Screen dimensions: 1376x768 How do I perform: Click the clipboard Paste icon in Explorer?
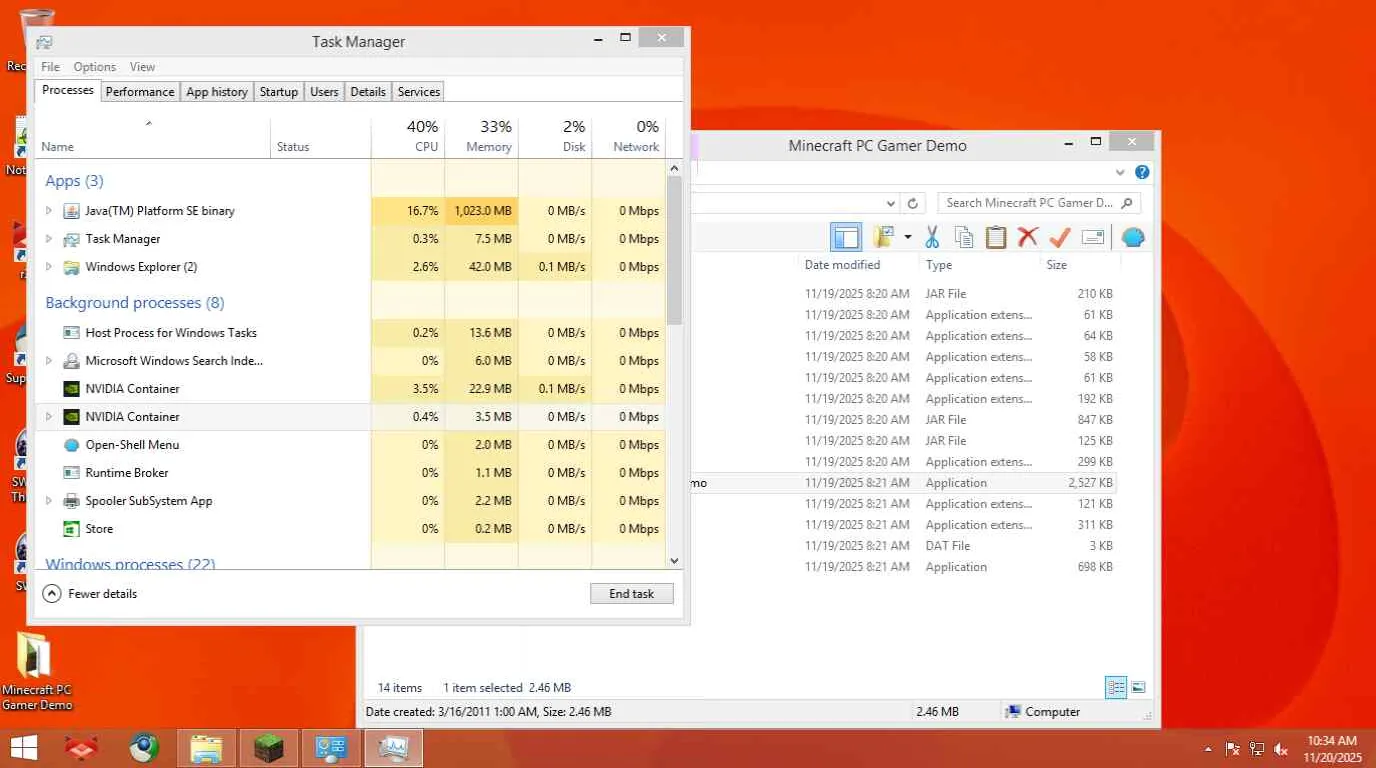pos(996,237)
